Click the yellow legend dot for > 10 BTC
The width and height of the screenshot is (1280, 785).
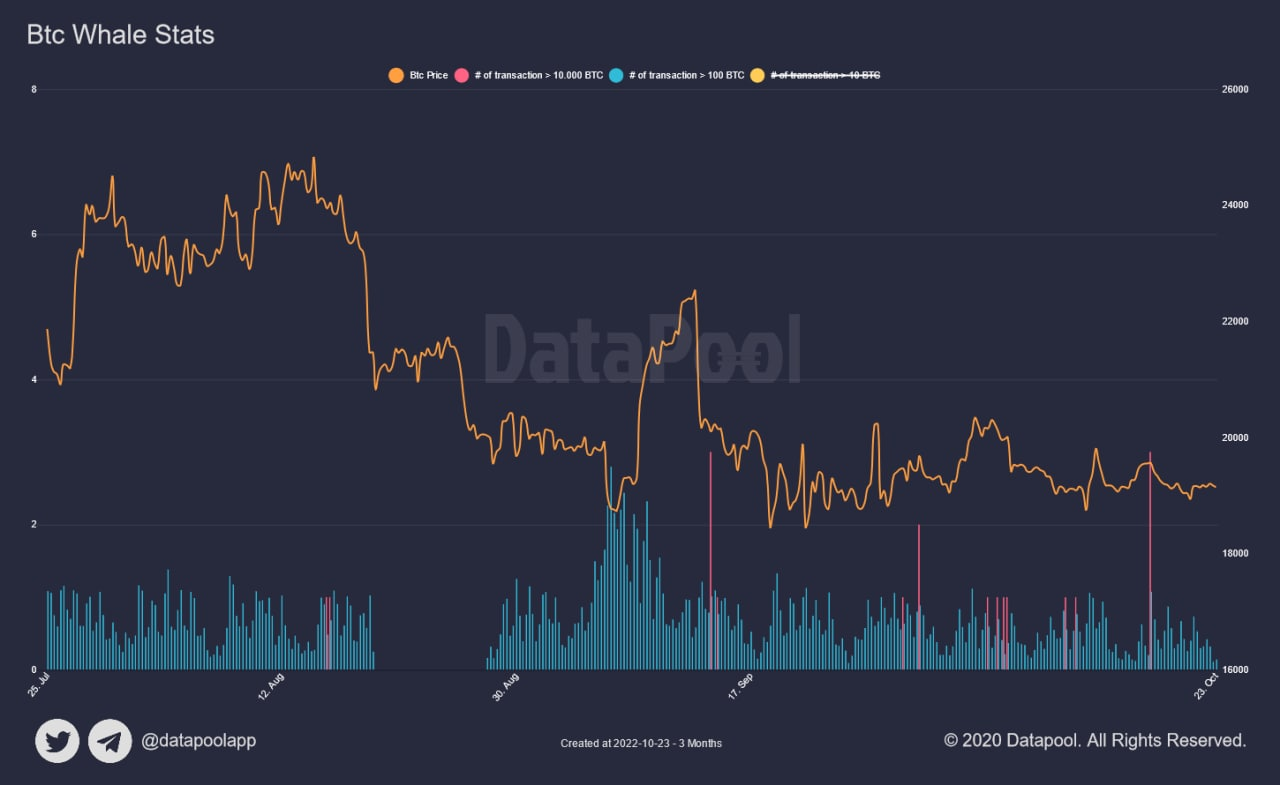point(758,75)
